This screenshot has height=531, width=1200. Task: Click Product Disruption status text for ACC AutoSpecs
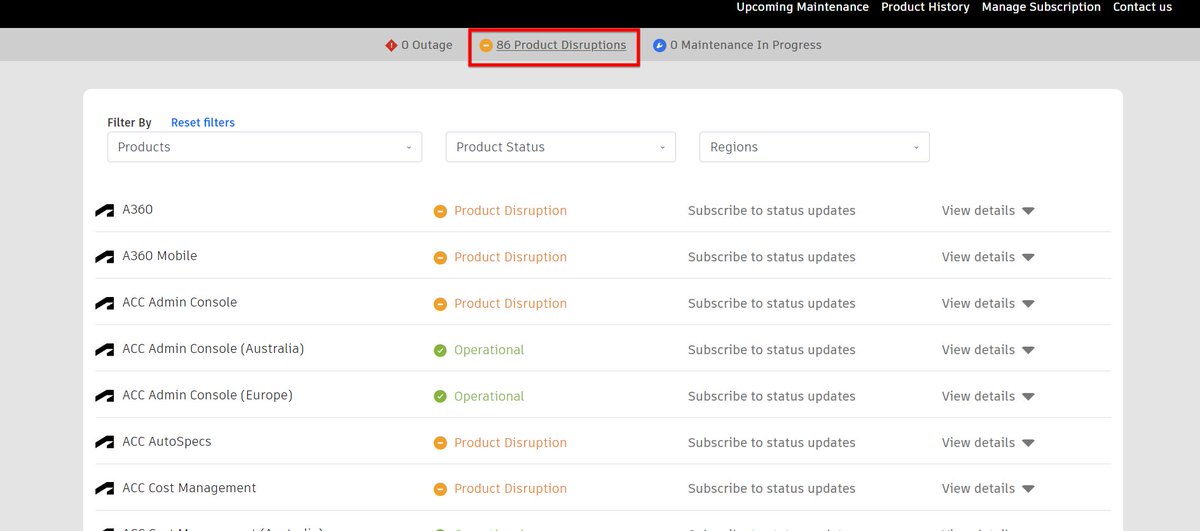point(510,442)
